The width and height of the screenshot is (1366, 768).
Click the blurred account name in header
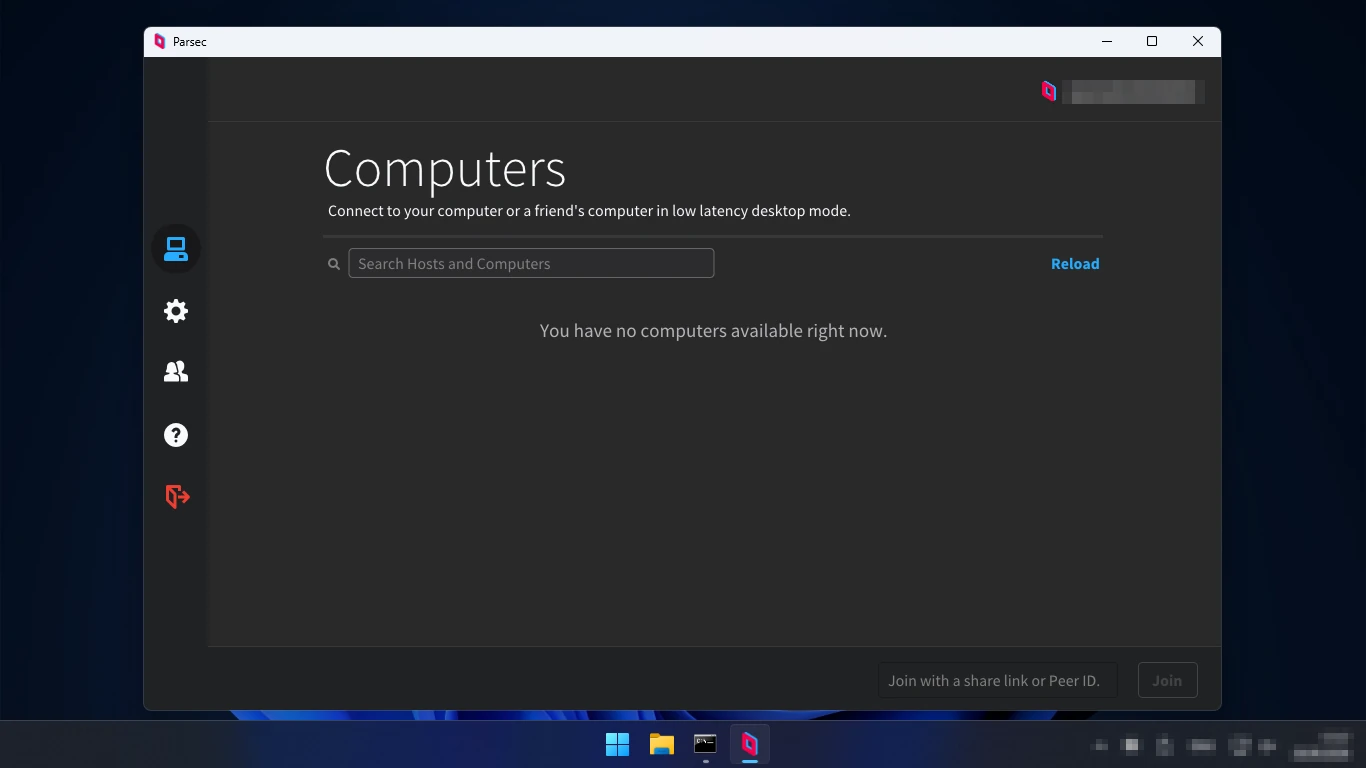[1133, 92]
